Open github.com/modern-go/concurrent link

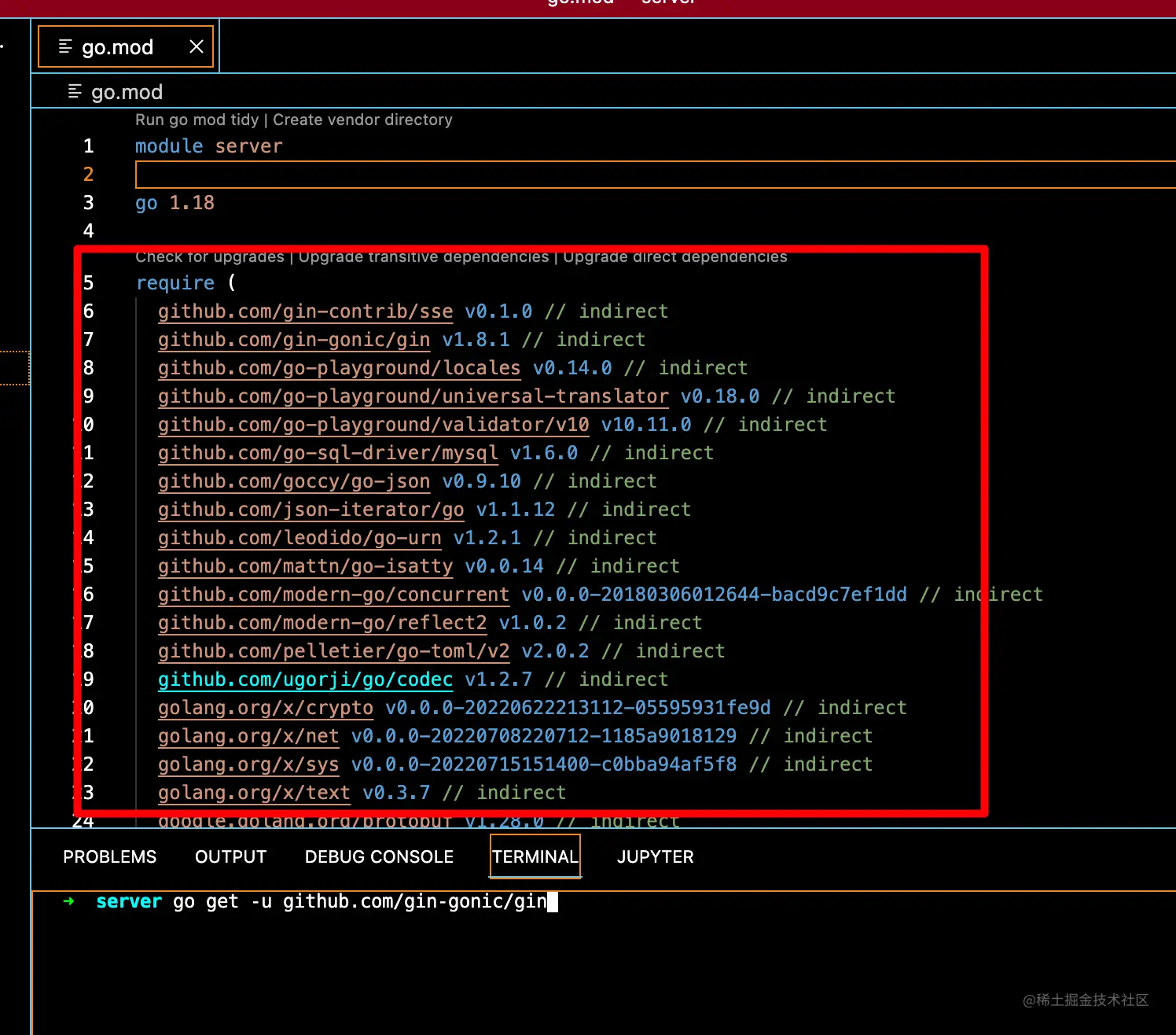click(x=334, y=595)
